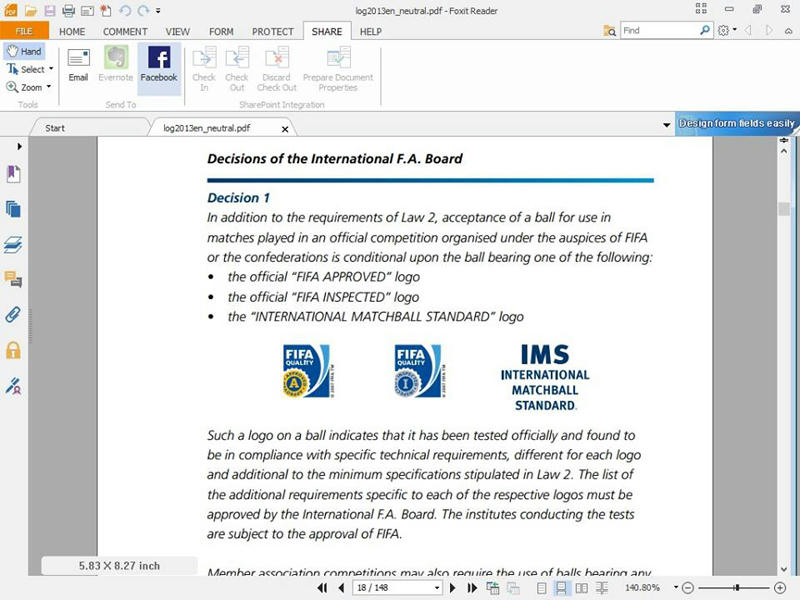Screen dimensions: 800x600
Task: Open the FILE menu
Action: point(24,31)
